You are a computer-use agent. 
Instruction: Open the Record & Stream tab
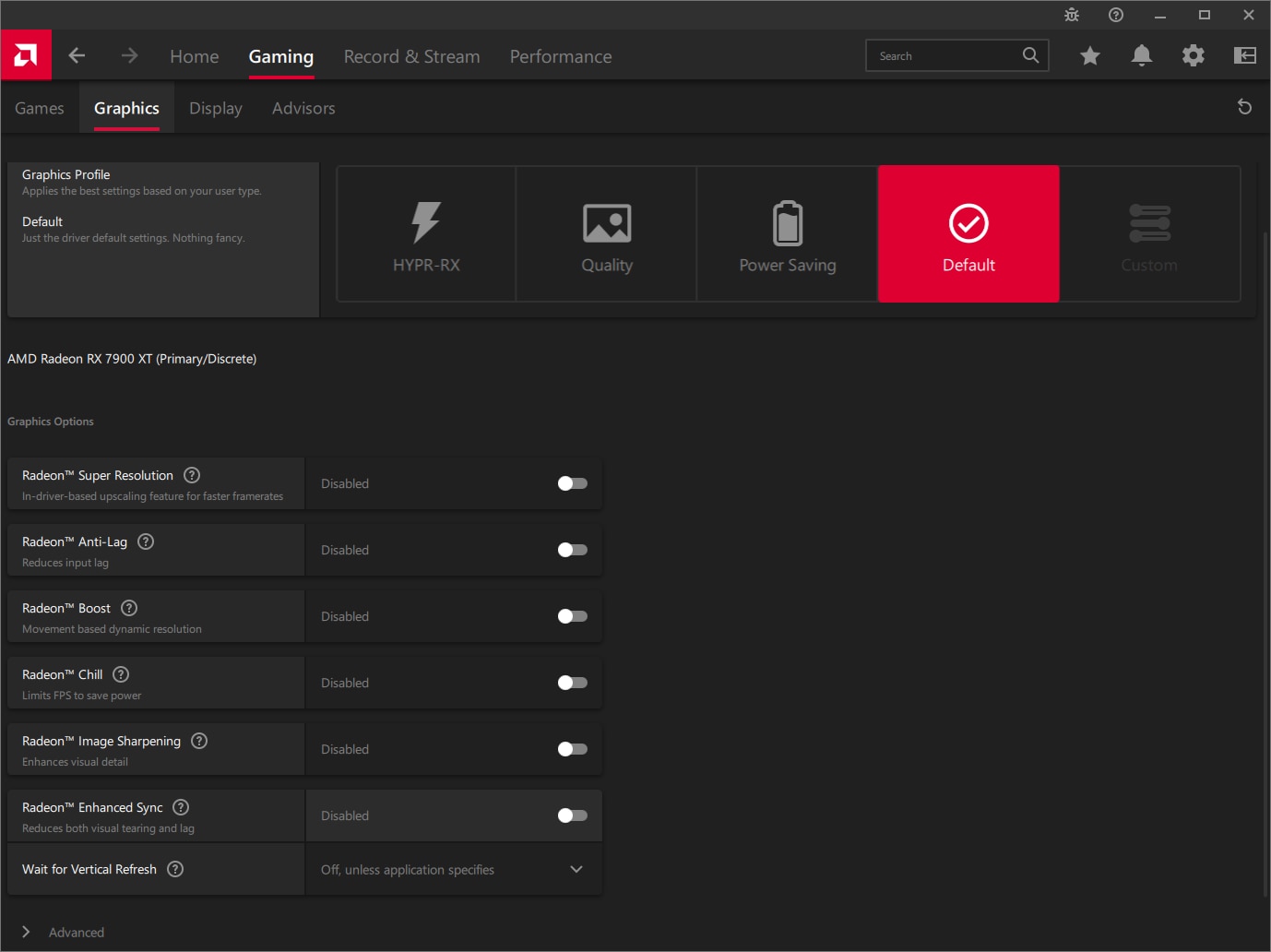pos(411,56)
